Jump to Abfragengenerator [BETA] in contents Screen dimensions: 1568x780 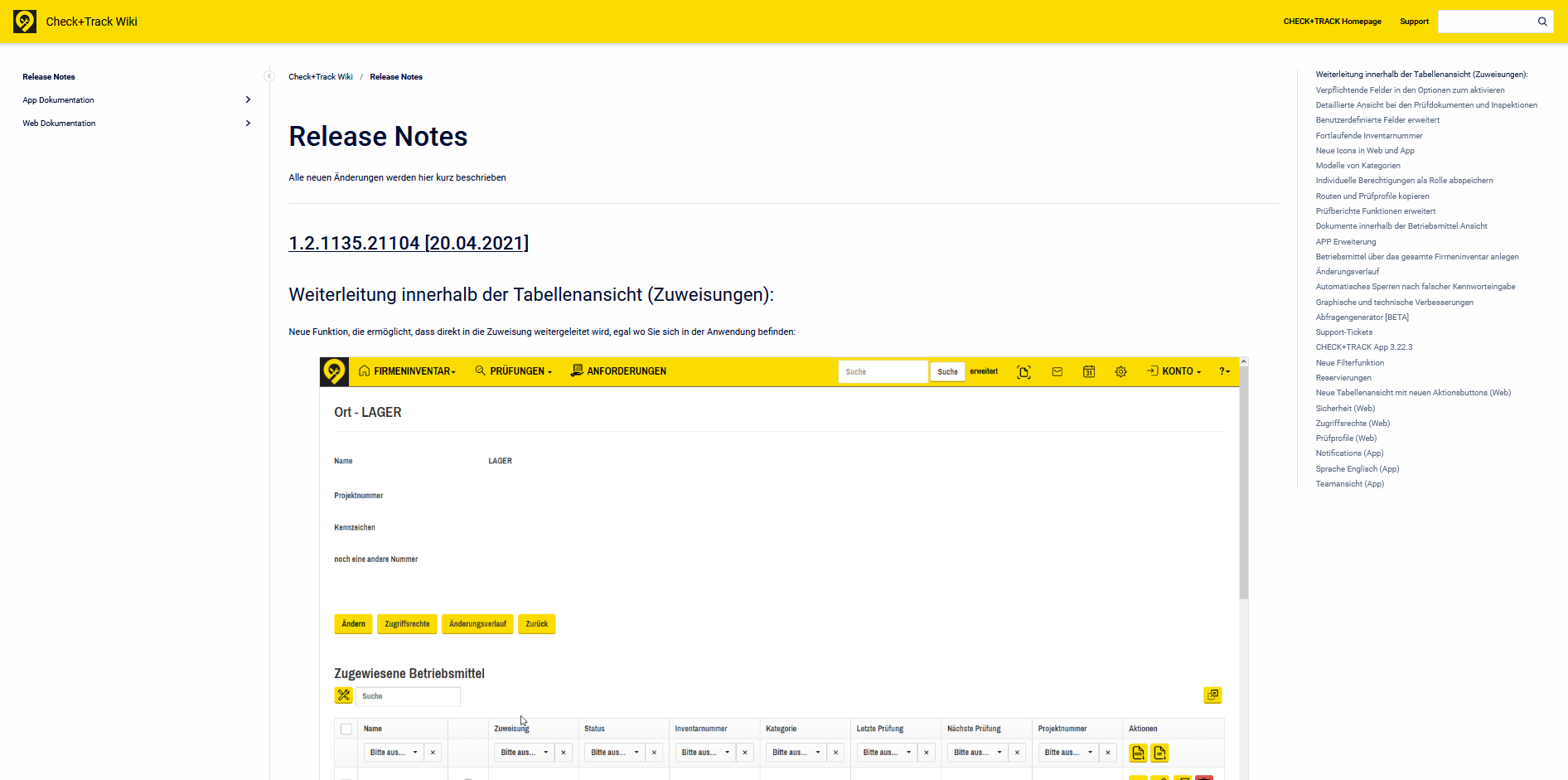click(1362, 317)
